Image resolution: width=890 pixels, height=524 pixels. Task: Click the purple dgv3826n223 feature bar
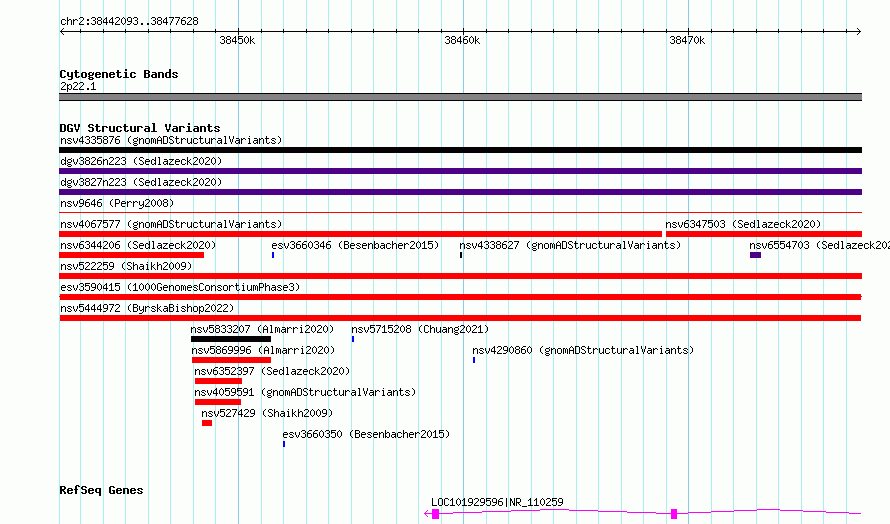point(460,171)
